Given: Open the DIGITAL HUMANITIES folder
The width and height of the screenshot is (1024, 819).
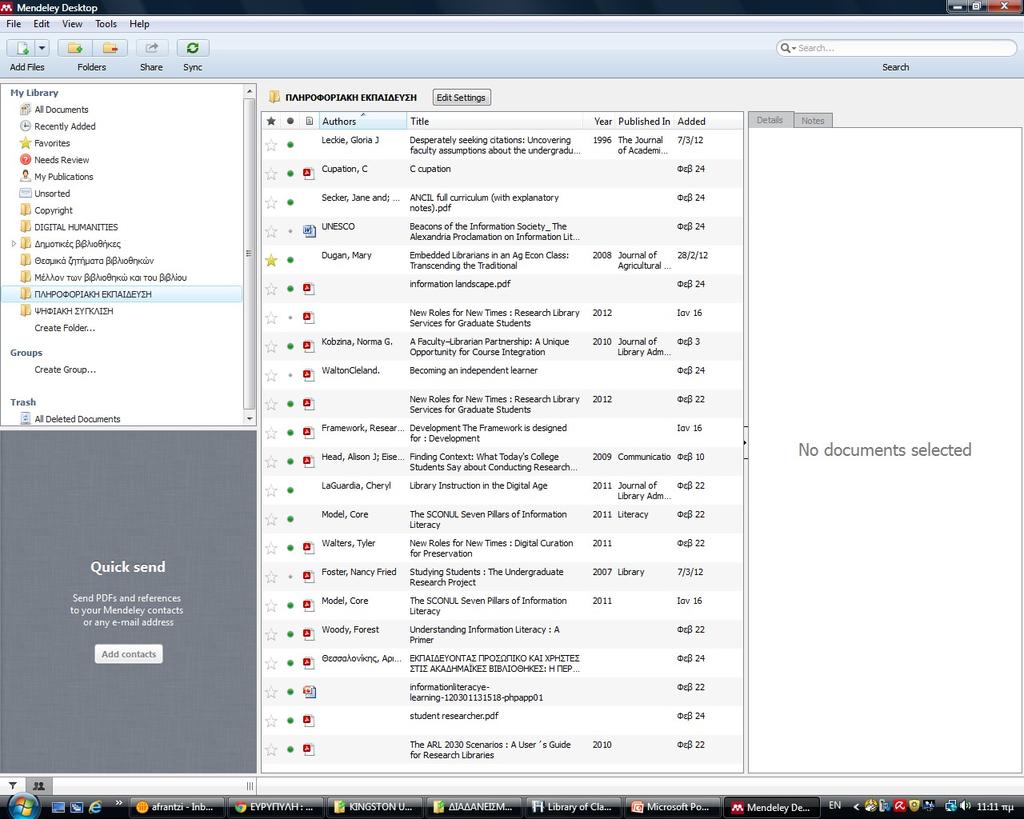Looking at the screenshot, I should pos(76,227).
